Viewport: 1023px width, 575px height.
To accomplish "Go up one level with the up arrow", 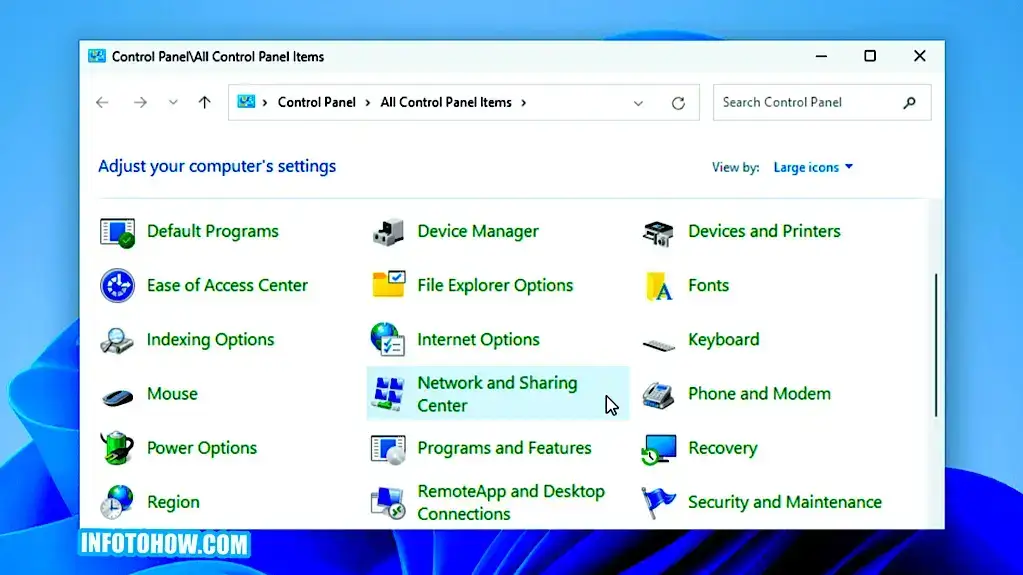I will [204, 102].
